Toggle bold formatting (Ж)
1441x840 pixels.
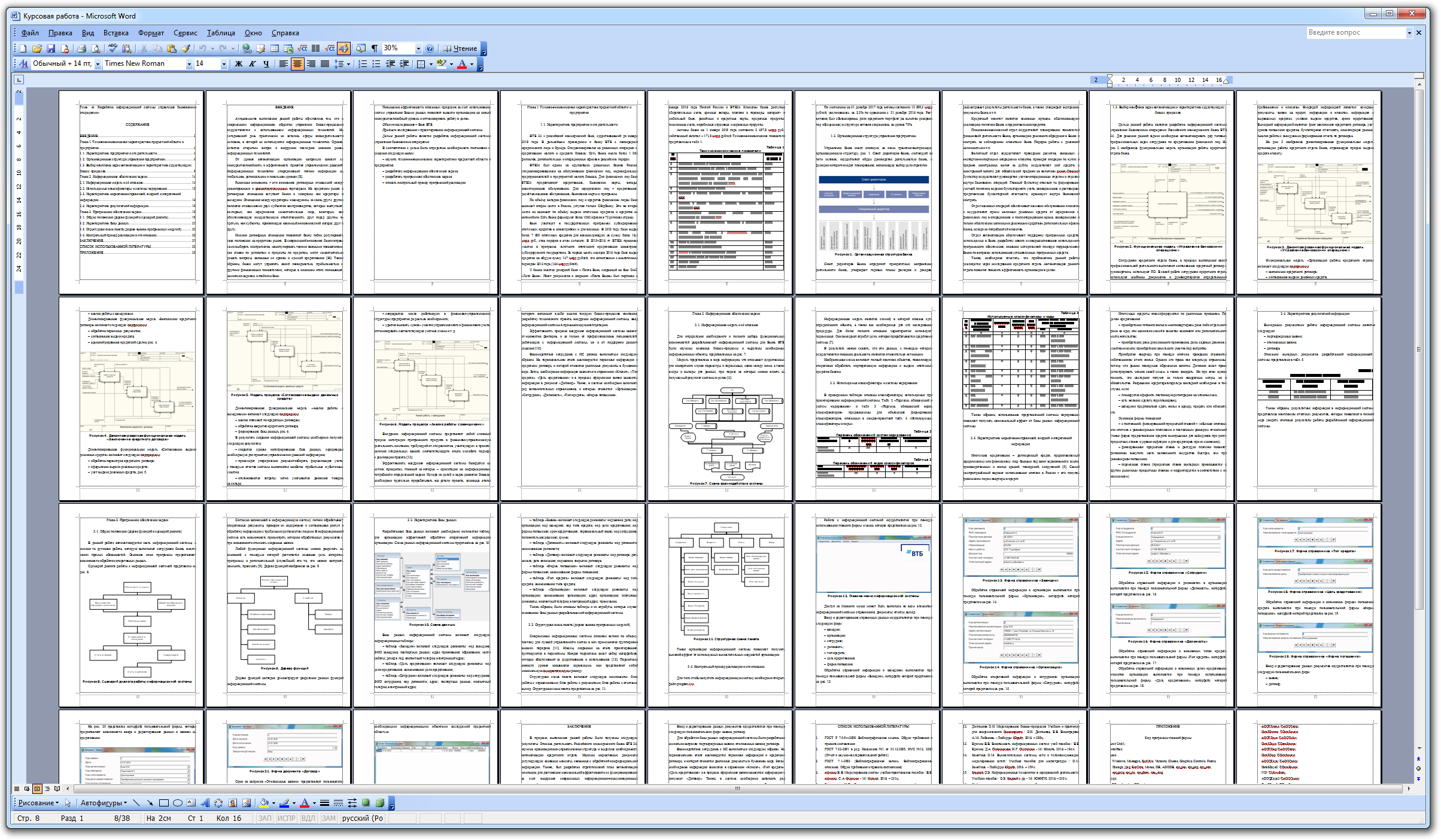pos(238,63)
